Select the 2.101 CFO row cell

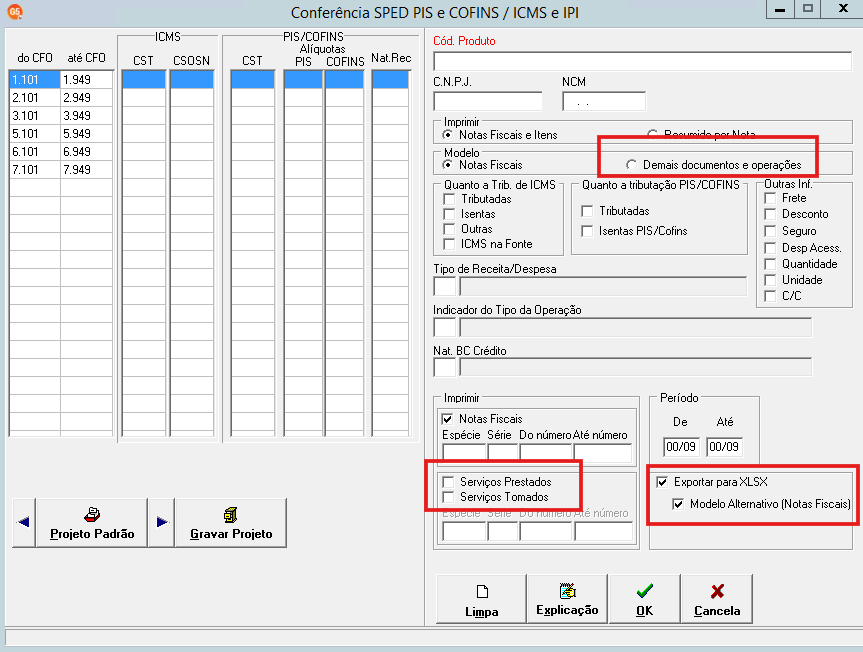pyautogui.click(x=35, y=97)
